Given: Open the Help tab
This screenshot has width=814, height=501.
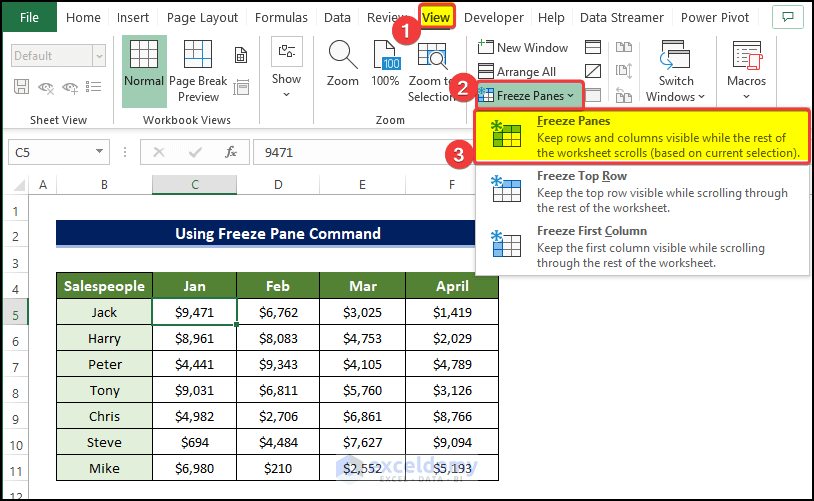Looking at the screenshot, I should [551, 18].
